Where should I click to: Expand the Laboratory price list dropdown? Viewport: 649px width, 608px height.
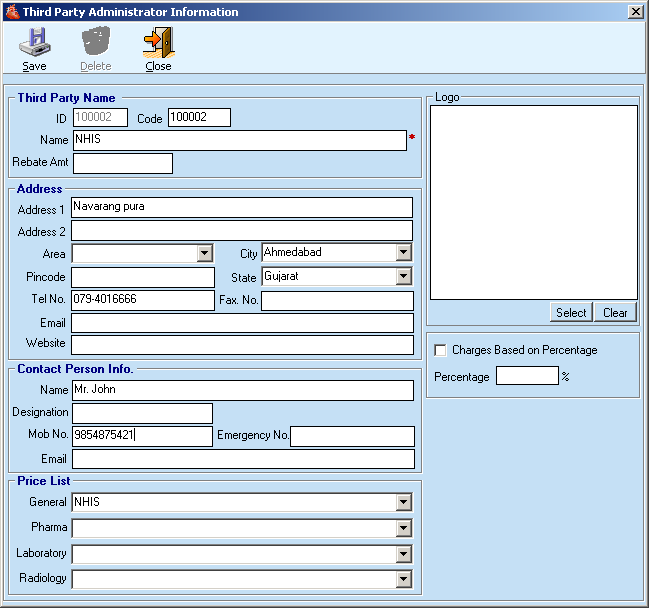[403, 554]
